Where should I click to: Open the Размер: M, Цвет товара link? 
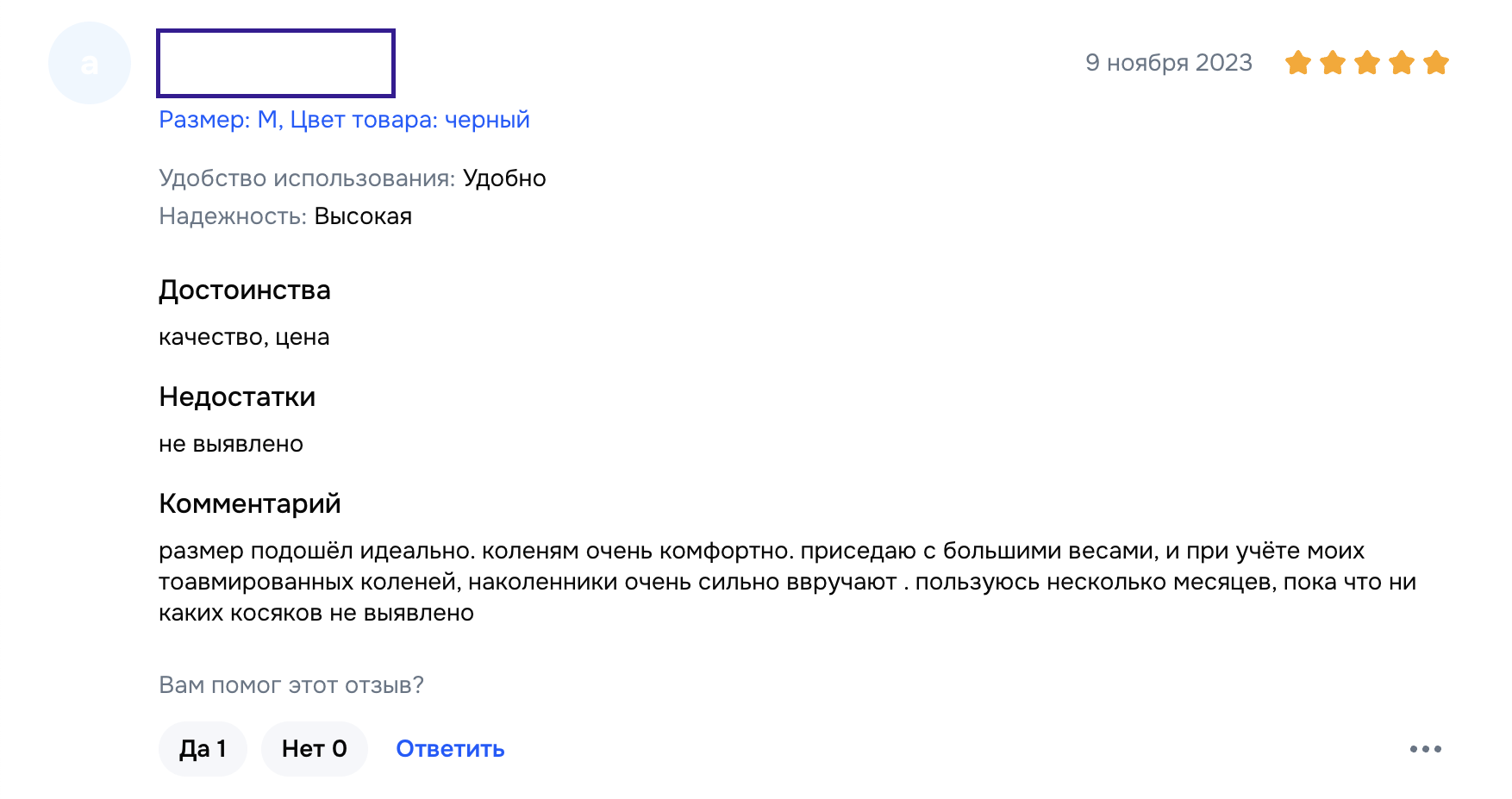[x=344, y=120]
